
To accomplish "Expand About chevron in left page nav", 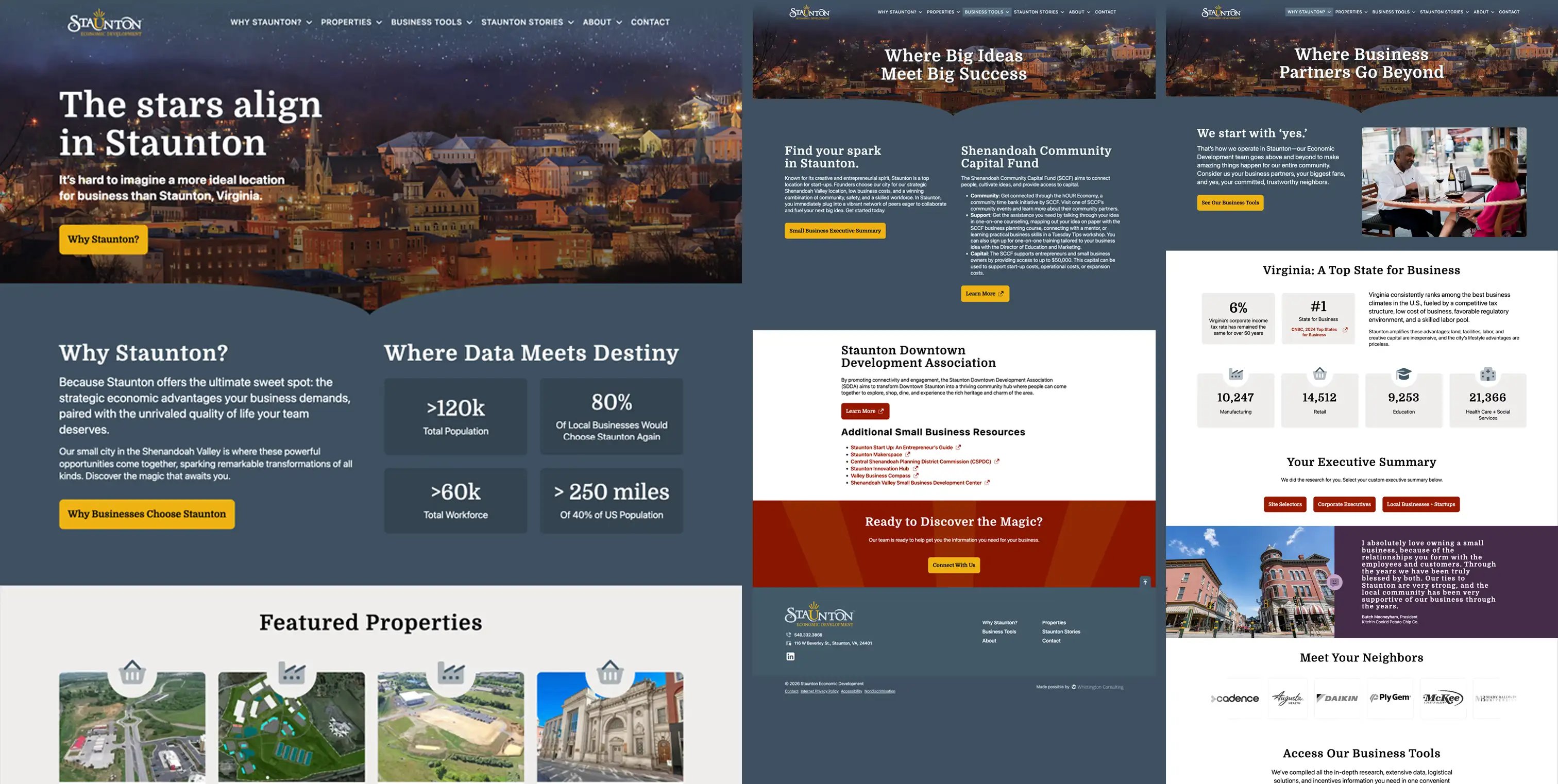I will coord(619,22).
